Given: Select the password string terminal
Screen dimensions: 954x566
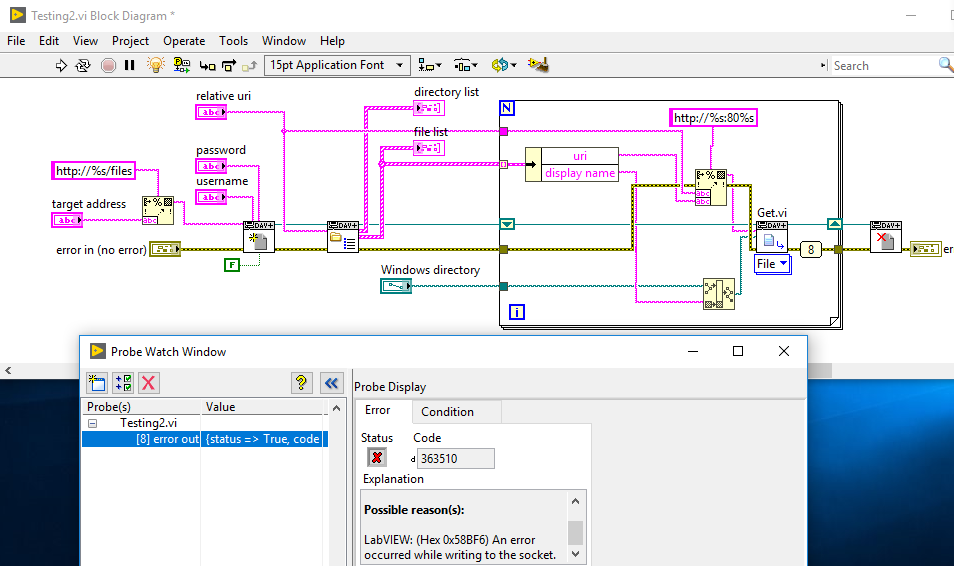Looking at the screenshot, I should click(211, 166).
